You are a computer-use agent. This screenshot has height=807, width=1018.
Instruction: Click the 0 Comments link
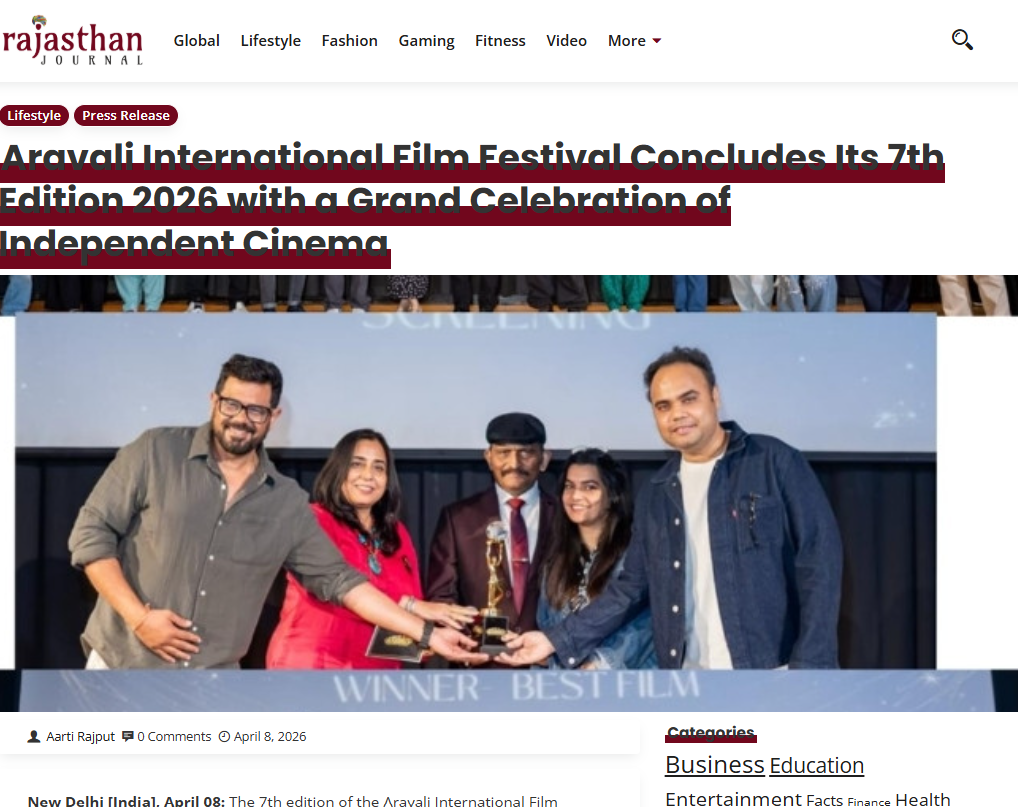(174, 736)
